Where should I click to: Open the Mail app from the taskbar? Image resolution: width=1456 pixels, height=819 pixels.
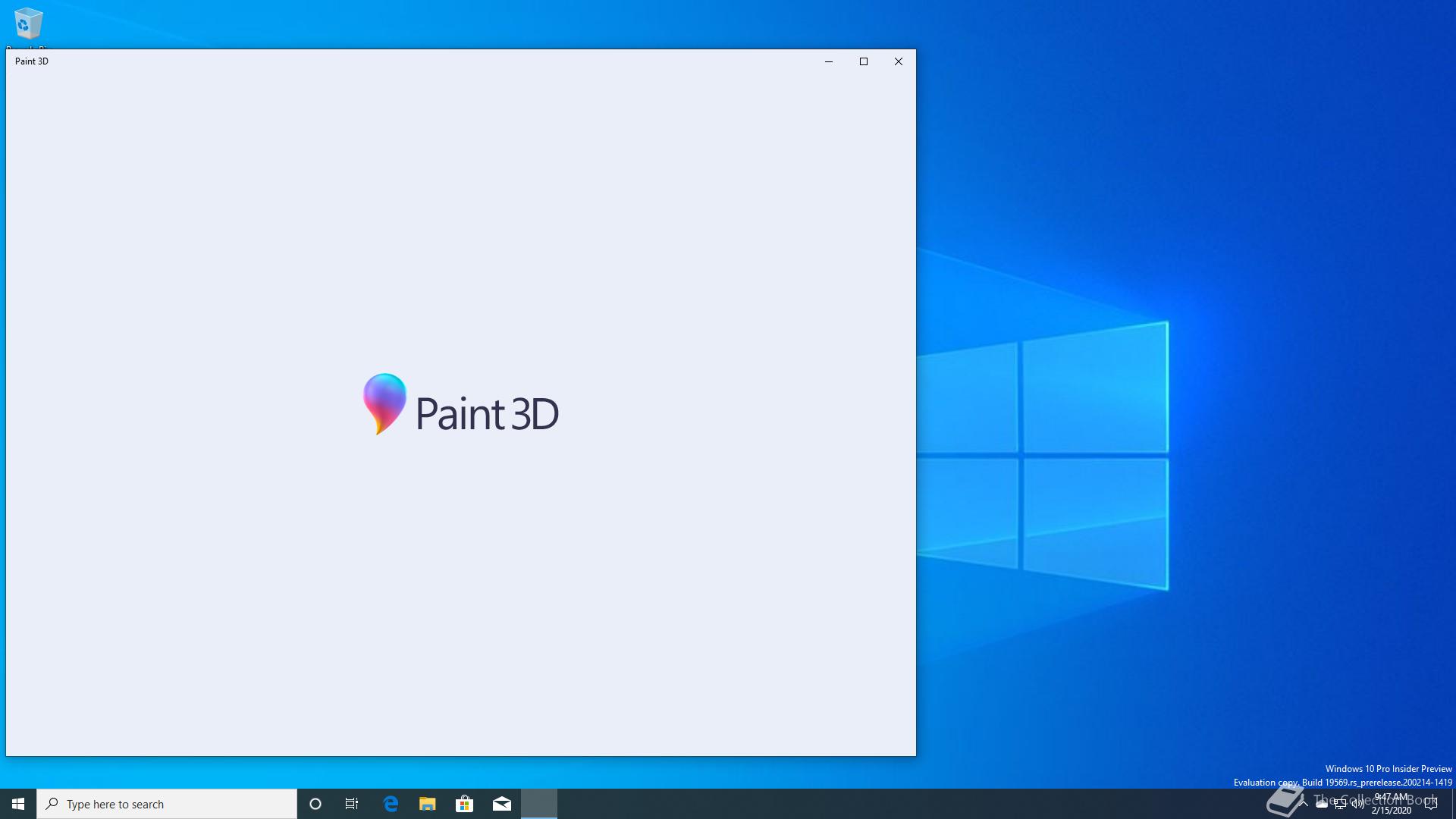[x=502, y=804]
